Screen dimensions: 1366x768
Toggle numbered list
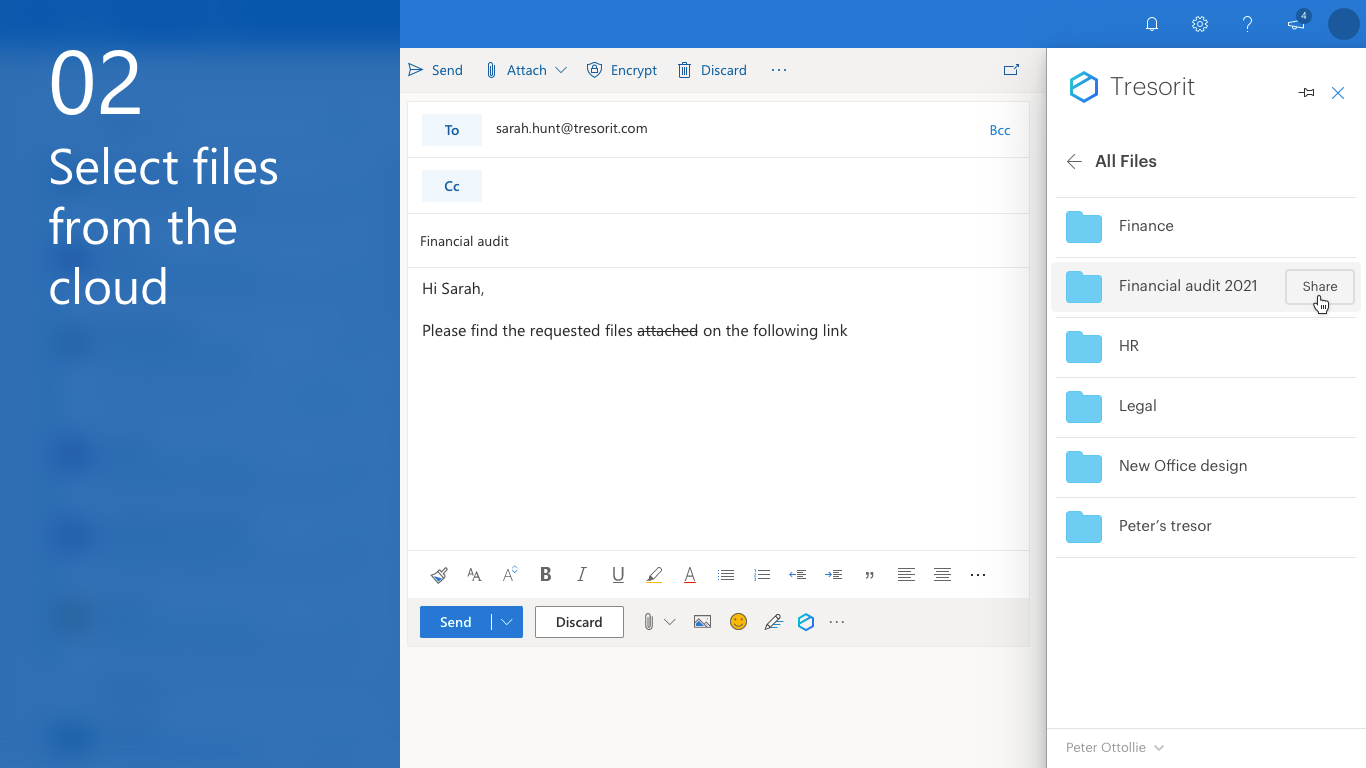point(762,575)
